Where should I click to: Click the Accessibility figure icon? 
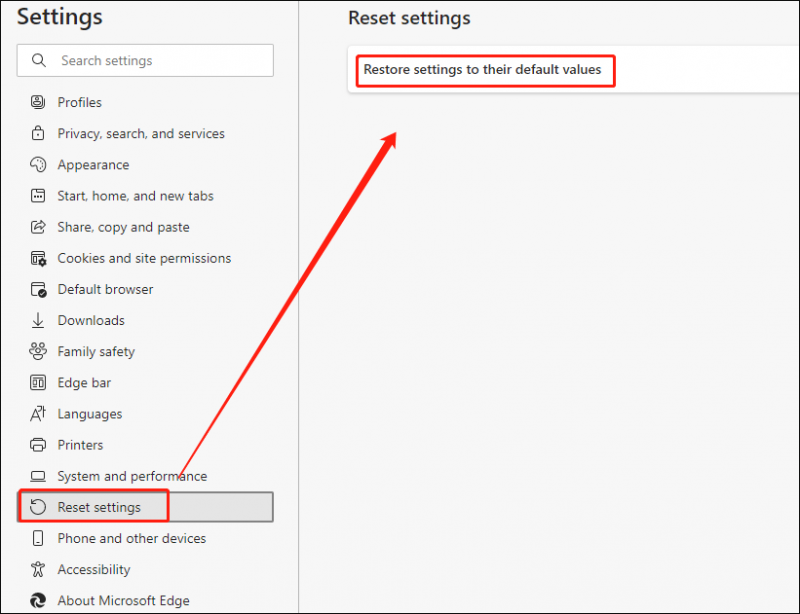pyautogui.click(x=38, y=569)
